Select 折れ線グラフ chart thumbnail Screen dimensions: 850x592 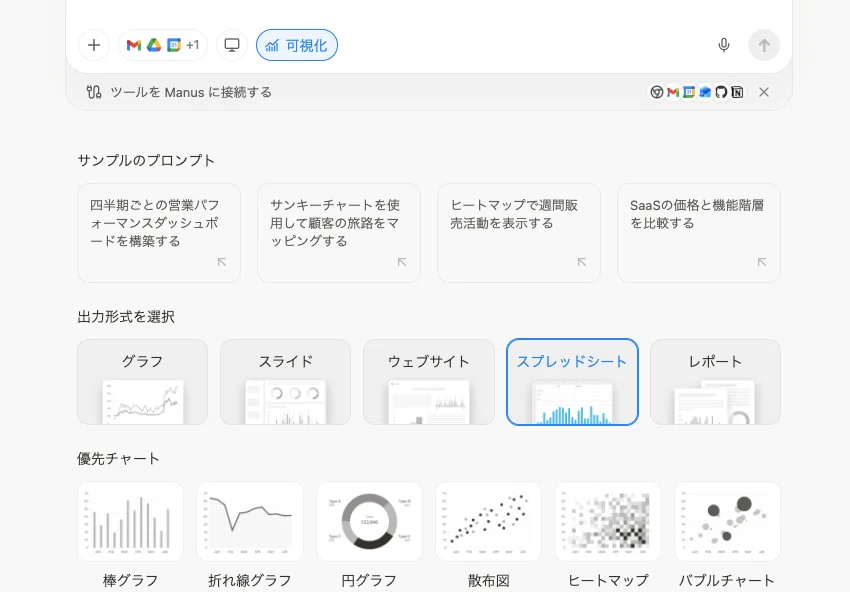[250, 522]
